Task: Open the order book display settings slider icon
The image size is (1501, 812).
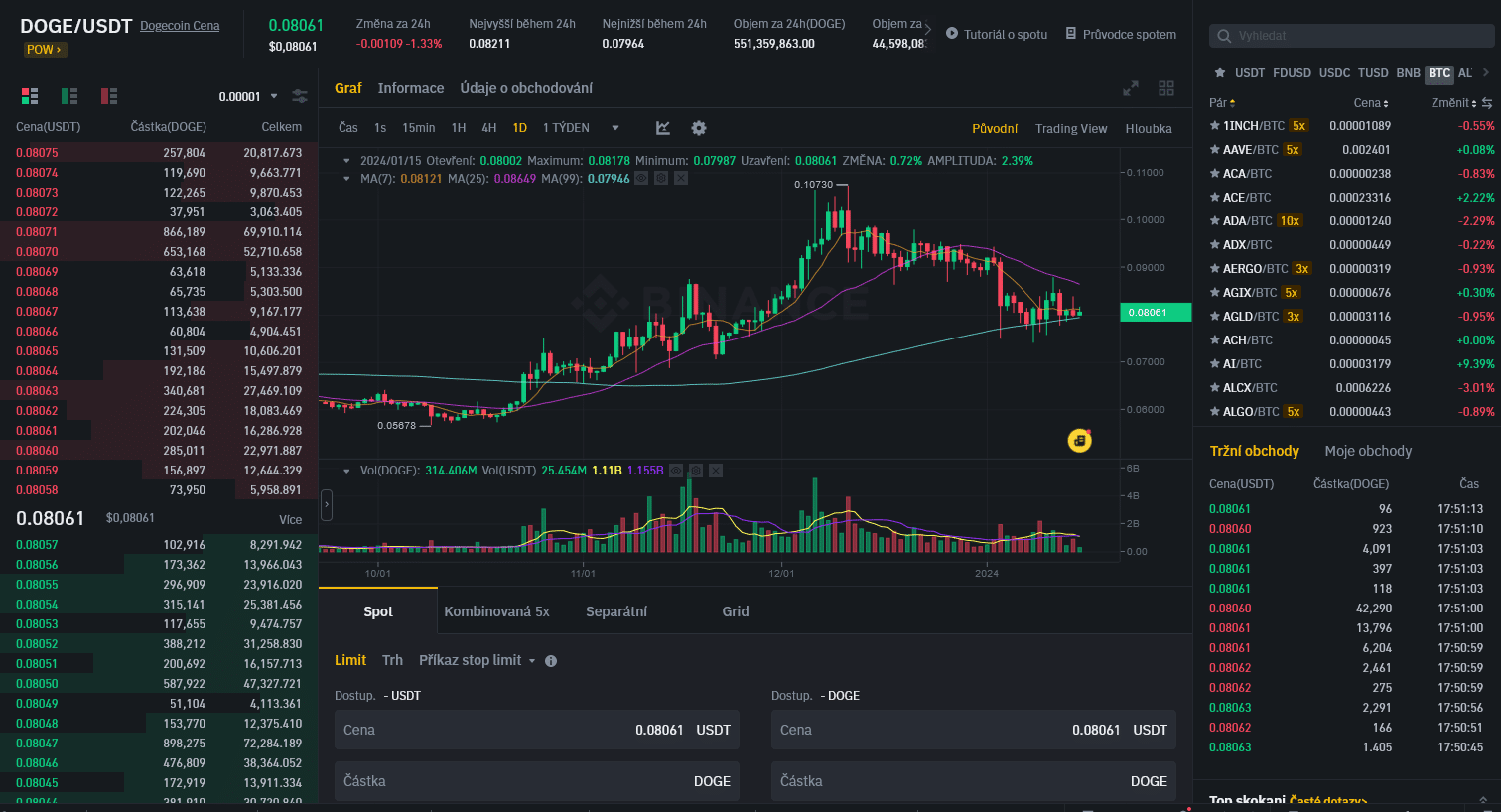Action: [300, 96]
